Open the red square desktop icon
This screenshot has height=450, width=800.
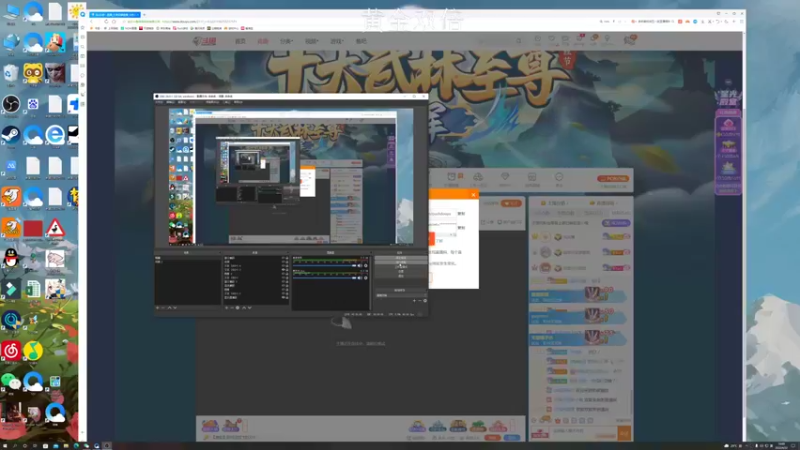(33, 228)
